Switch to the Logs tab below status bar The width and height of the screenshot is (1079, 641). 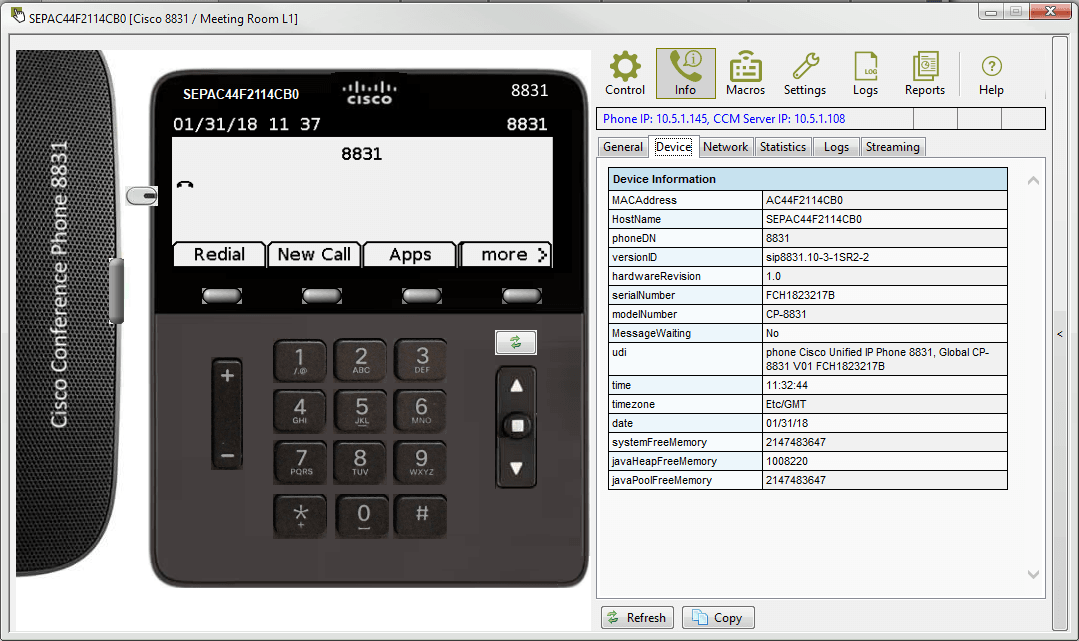(836, 147)
